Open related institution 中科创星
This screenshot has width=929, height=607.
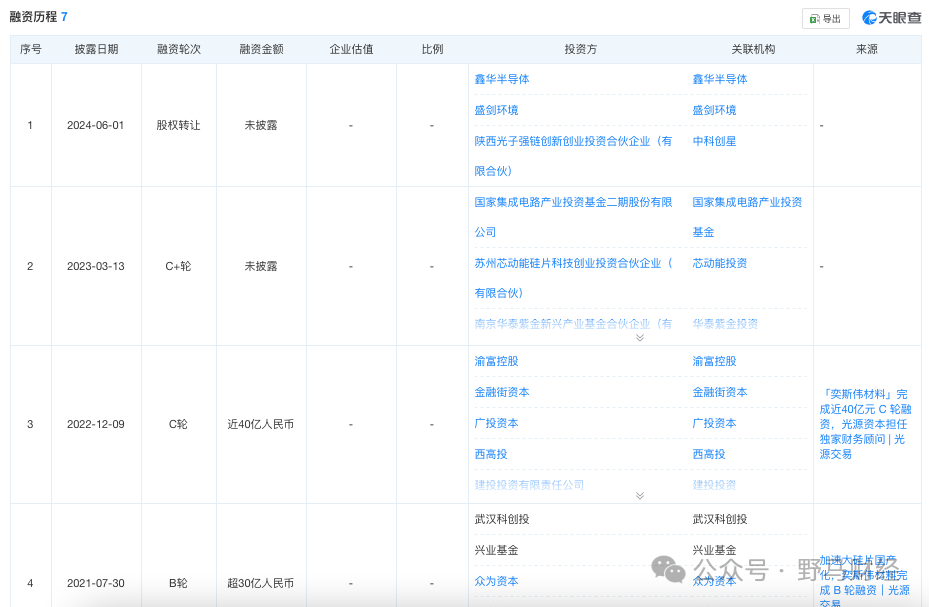click(x=715, y=141)
